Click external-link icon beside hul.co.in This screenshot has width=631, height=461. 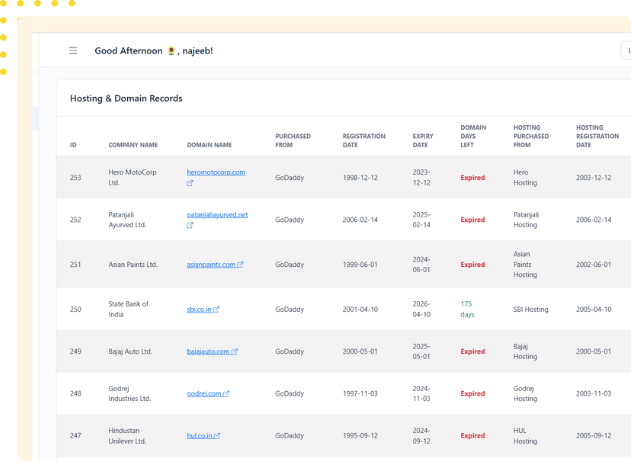click(x=217, y=435)
